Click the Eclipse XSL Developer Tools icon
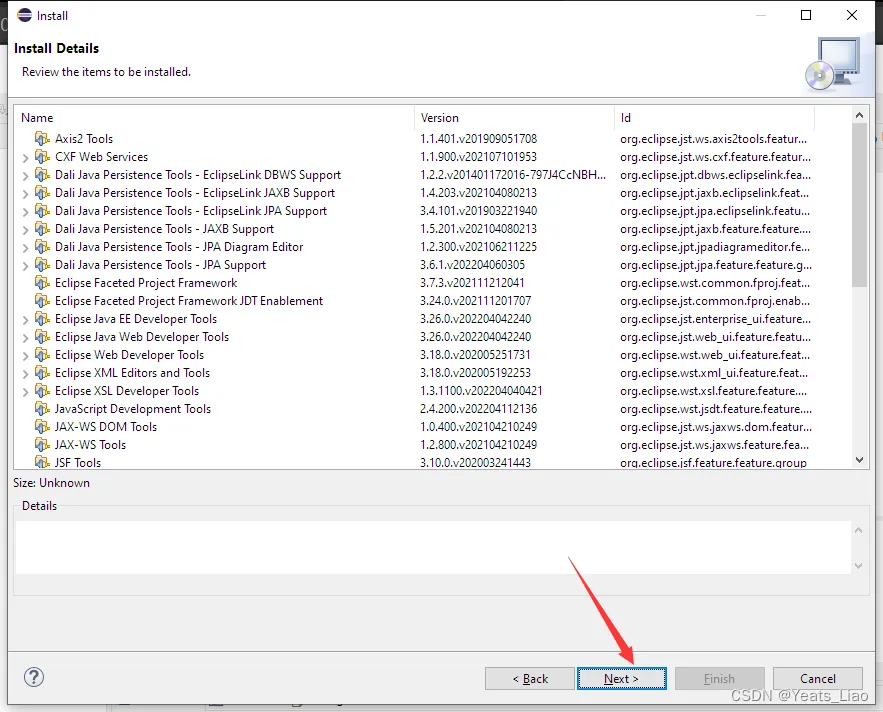 coord(42,391)
